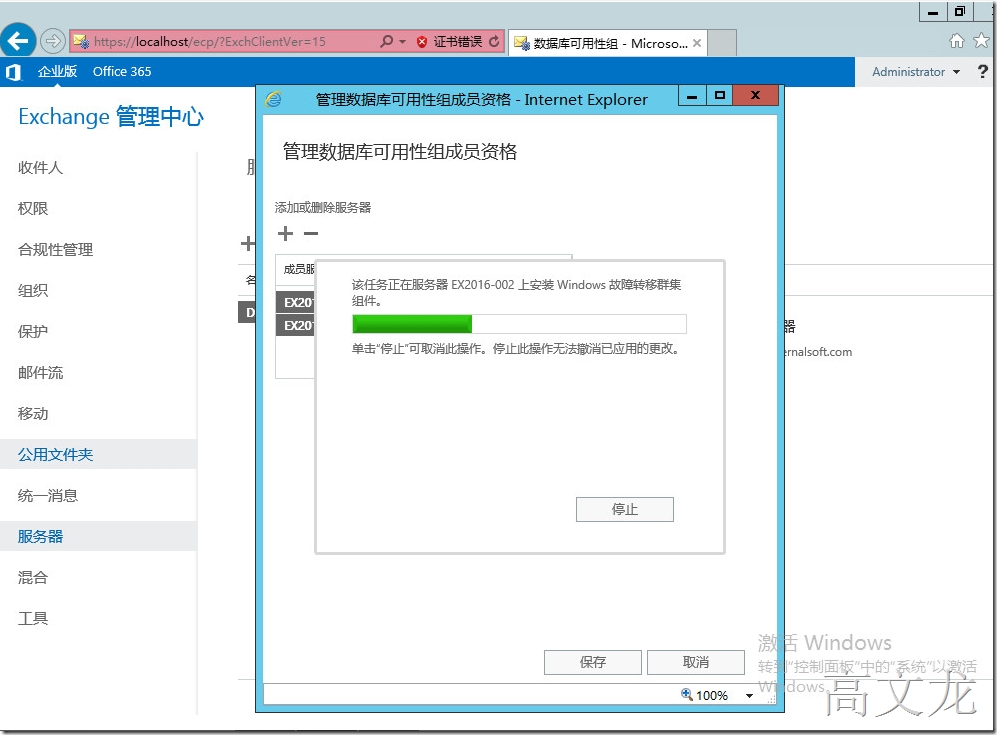The image size is (997, 735).
Task: Go back with the browser back arrow
Action: [x=18, y=41]
